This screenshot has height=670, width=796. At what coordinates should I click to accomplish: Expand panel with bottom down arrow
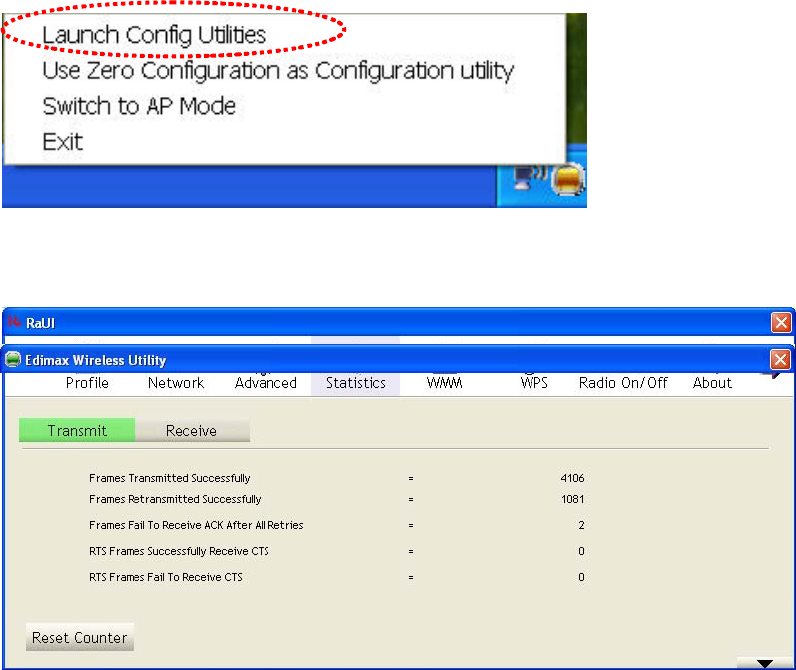coord(764,663)
